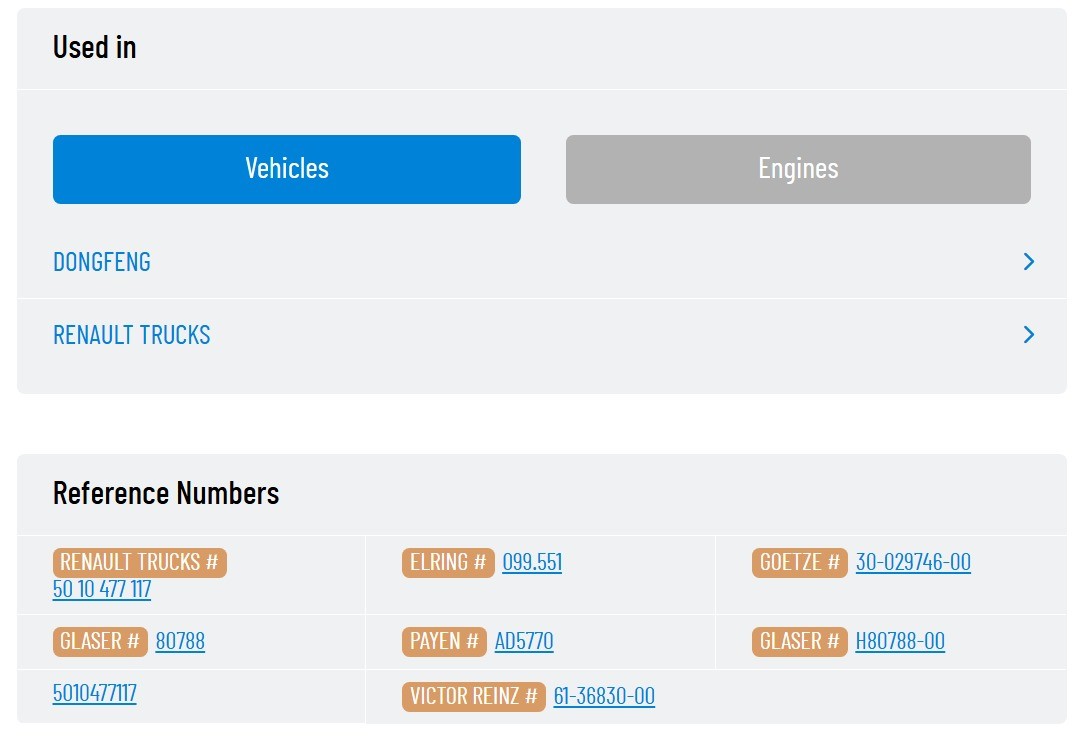Open Goetze reference 30-029746-00
The width and height of the screenshot is (1092, 751).
click(913, 562)
